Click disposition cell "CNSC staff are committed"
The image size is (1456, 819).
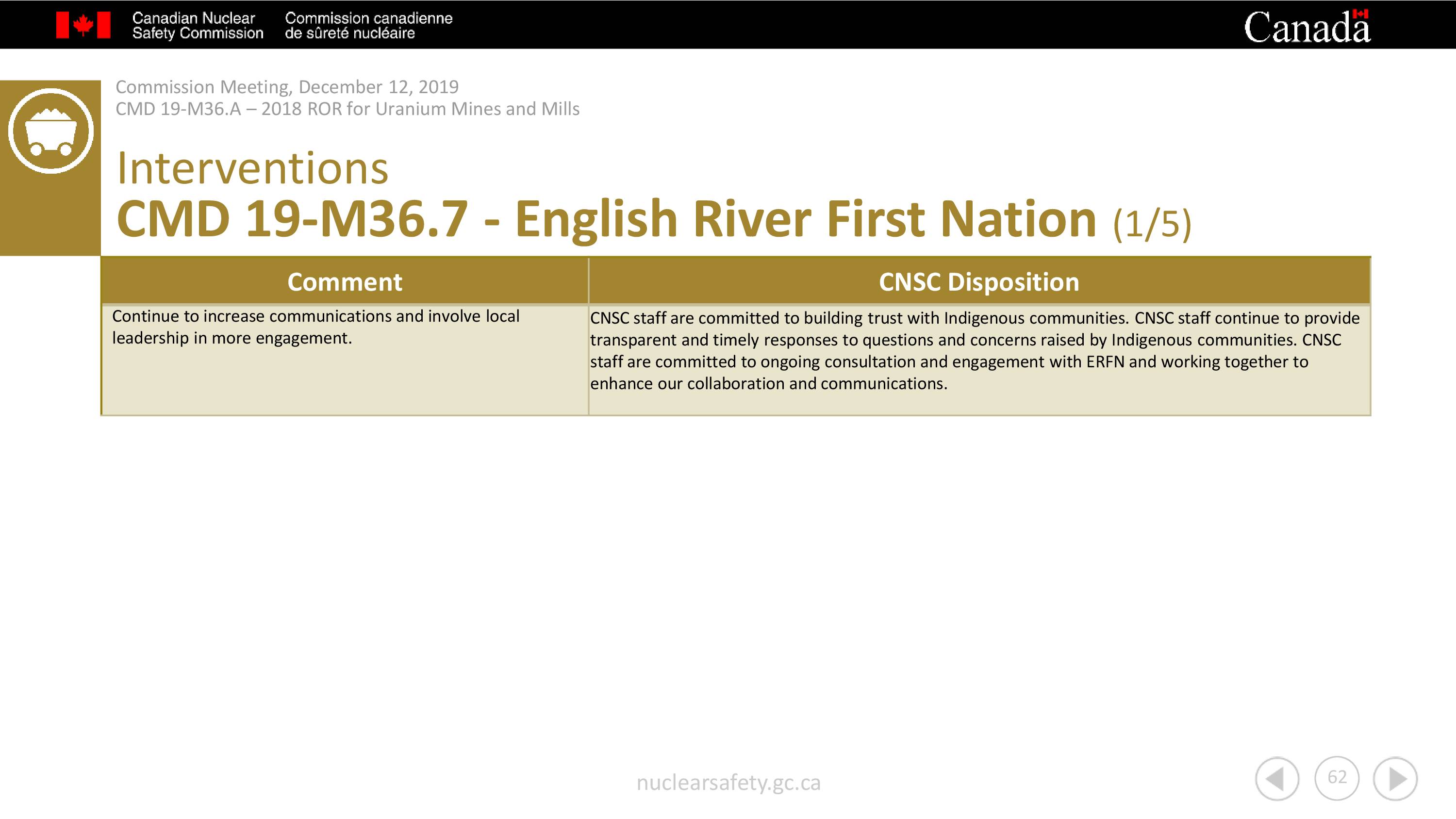click(979, 360)
